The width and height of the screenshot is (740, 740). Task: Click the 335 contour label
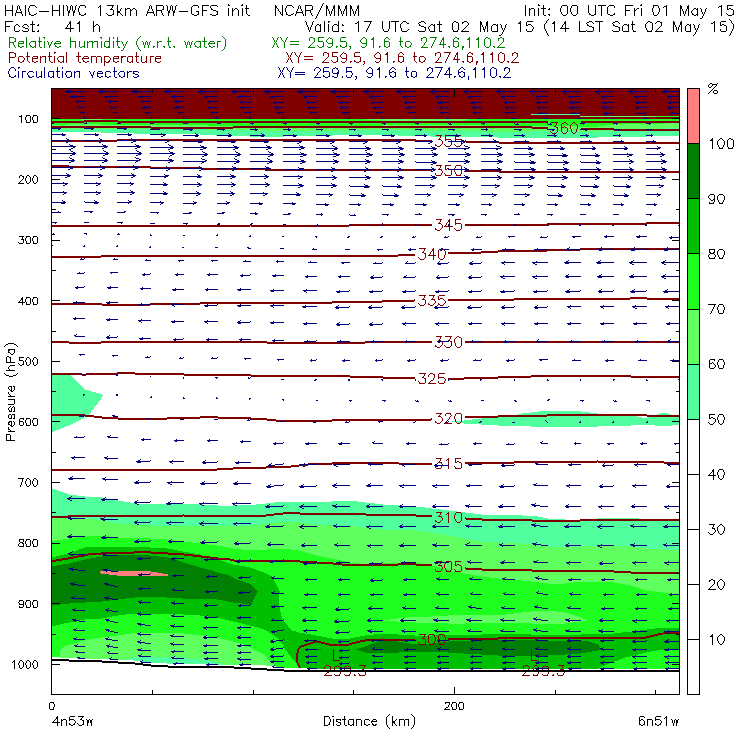click(x=432, y=301)
